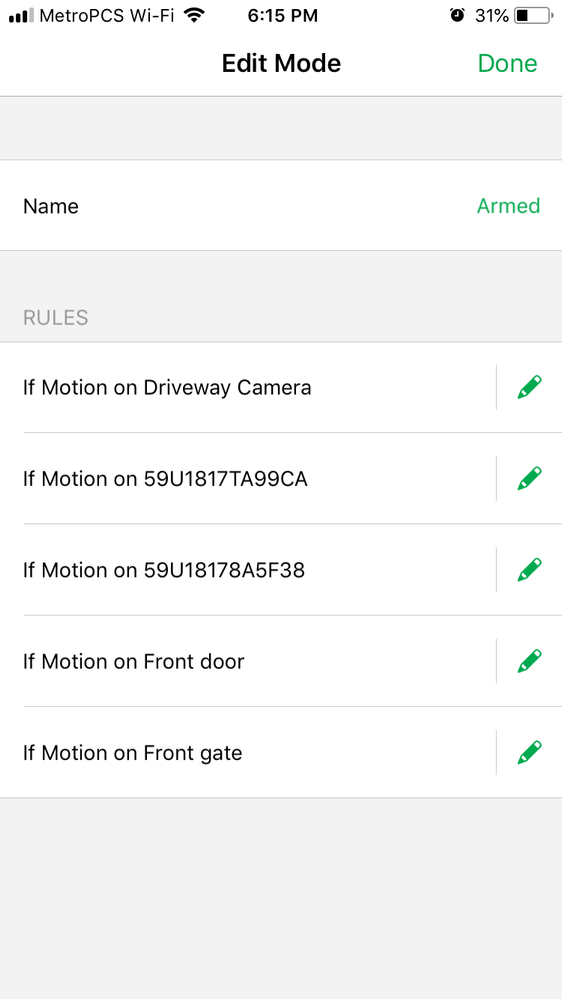Image resolution: width=562 pixels, height=999 pixels.
Task: Tap pencil icon for 59U1817TA99CA rule
Action: 530,478
